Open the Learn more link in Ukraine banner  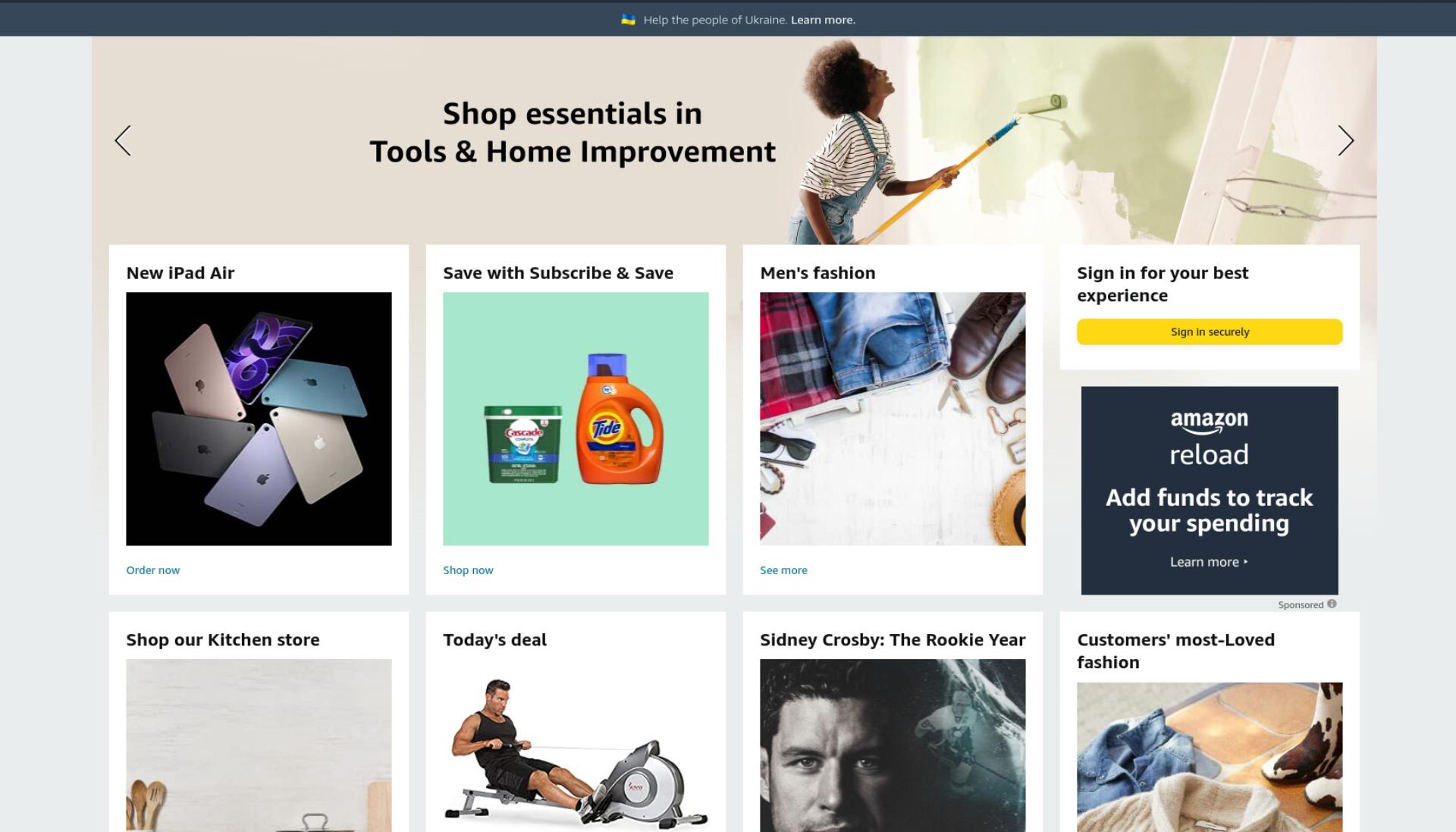[823, 20]
